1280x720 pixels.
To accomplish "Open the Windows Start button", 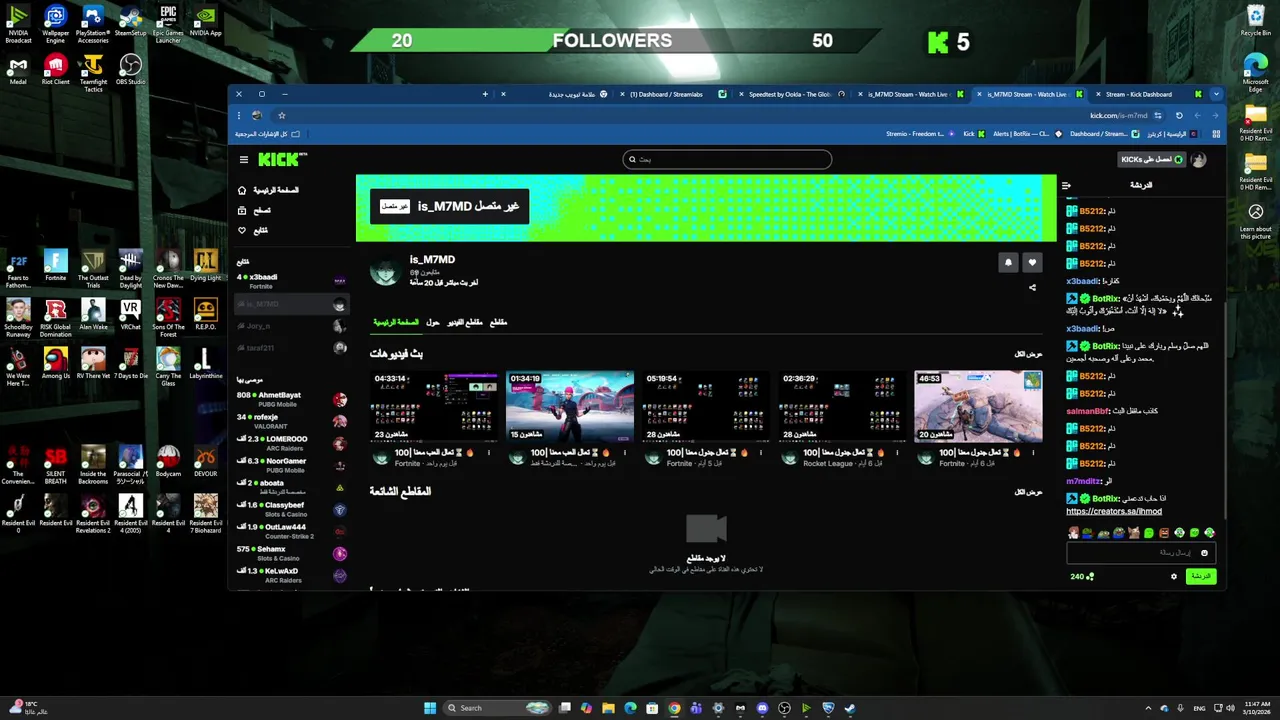I will (x=430, y=708).
